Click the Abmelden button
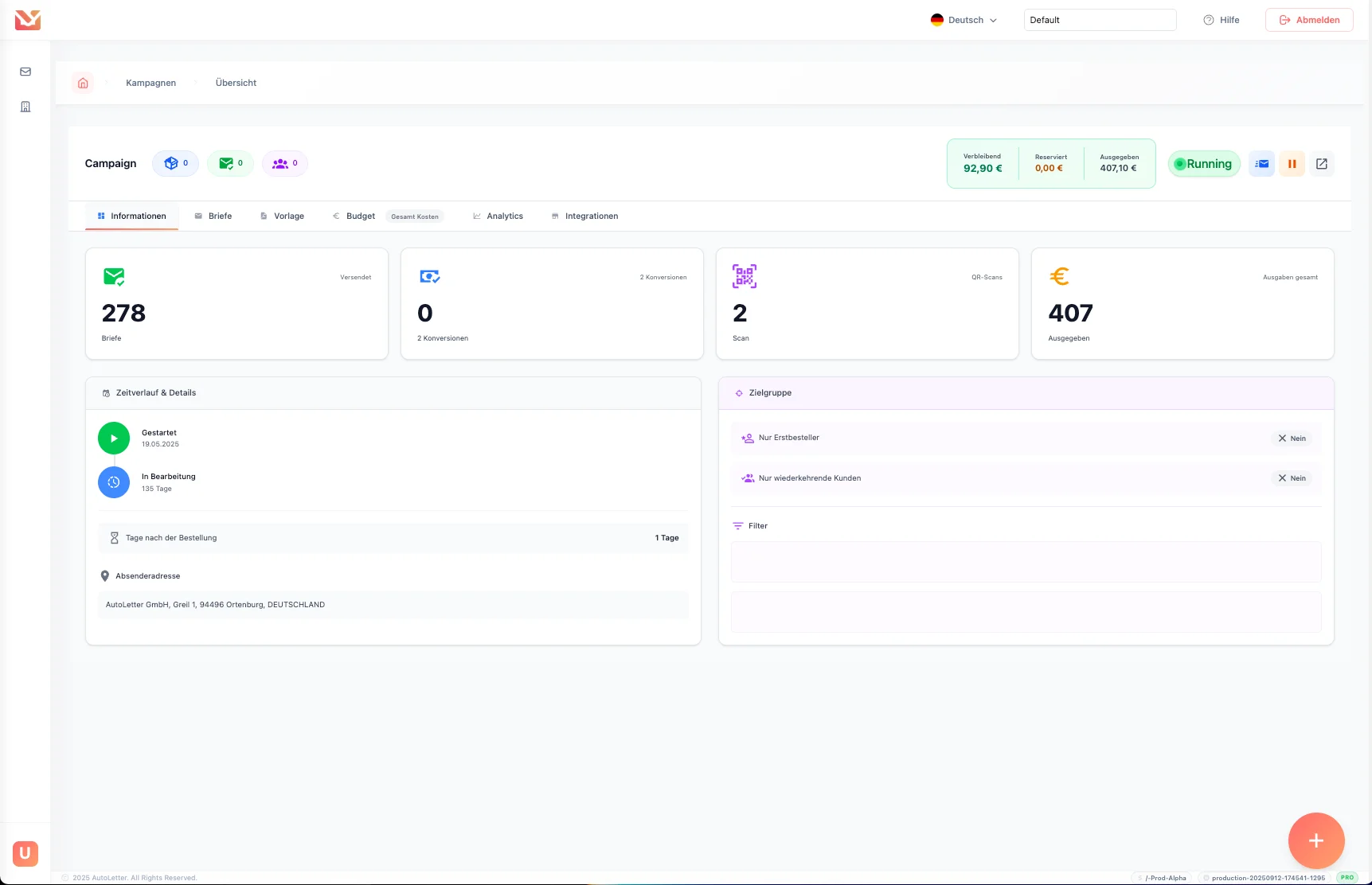Image resolution: width=1372 pixels, height=885 pixels. (x=1308, y=20)
